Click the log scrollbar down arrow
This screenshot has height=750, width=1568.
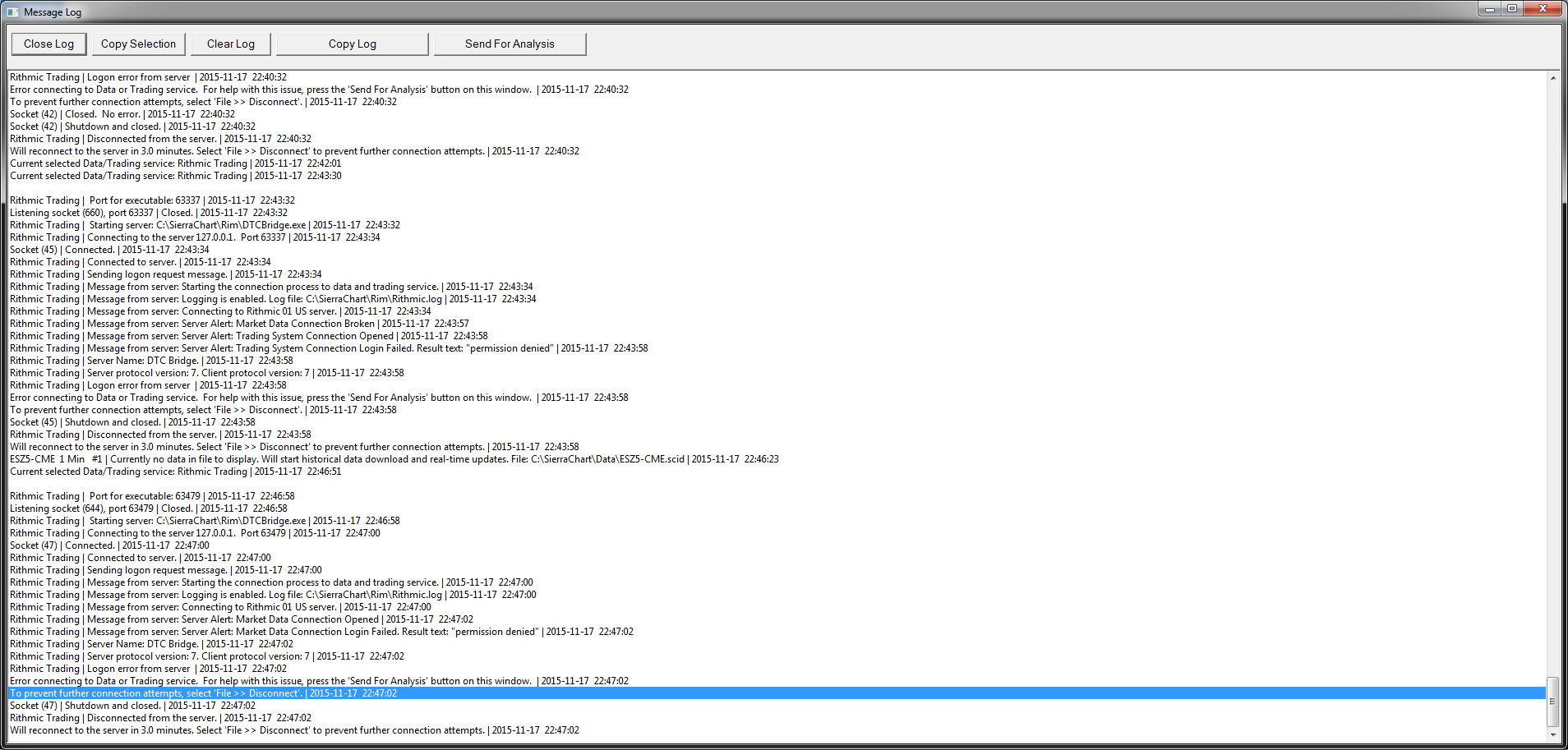point(1553,735)
